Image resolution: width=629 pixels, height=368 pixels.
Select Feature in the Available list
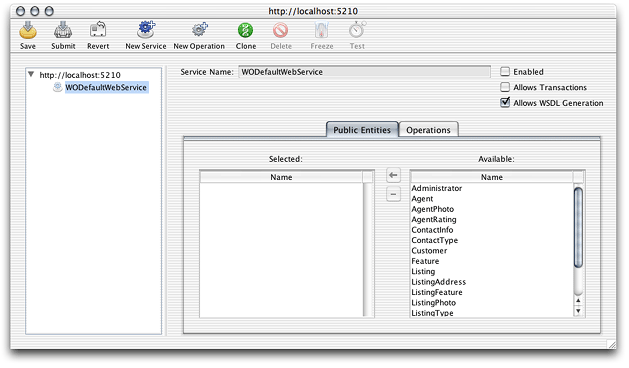492,261
